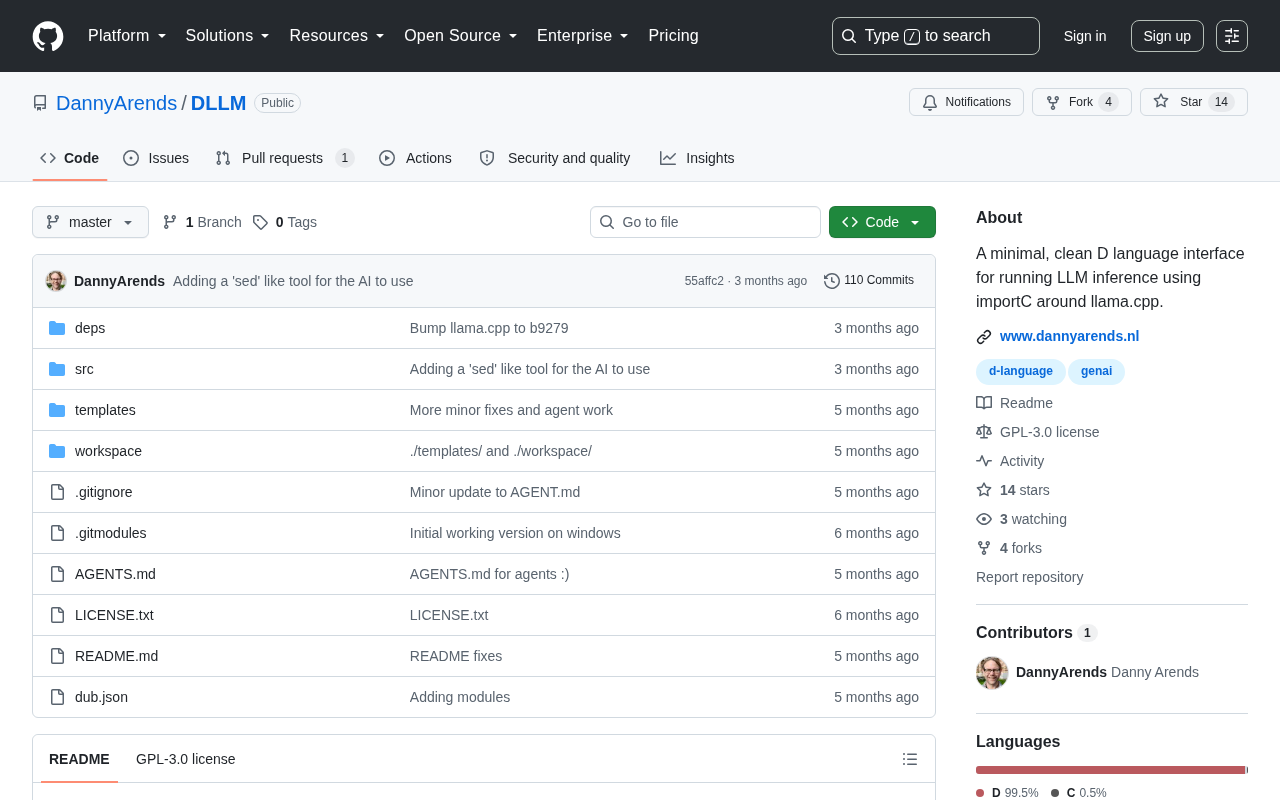Click the DannyArends owner link in title

click(x=116, y=103)
